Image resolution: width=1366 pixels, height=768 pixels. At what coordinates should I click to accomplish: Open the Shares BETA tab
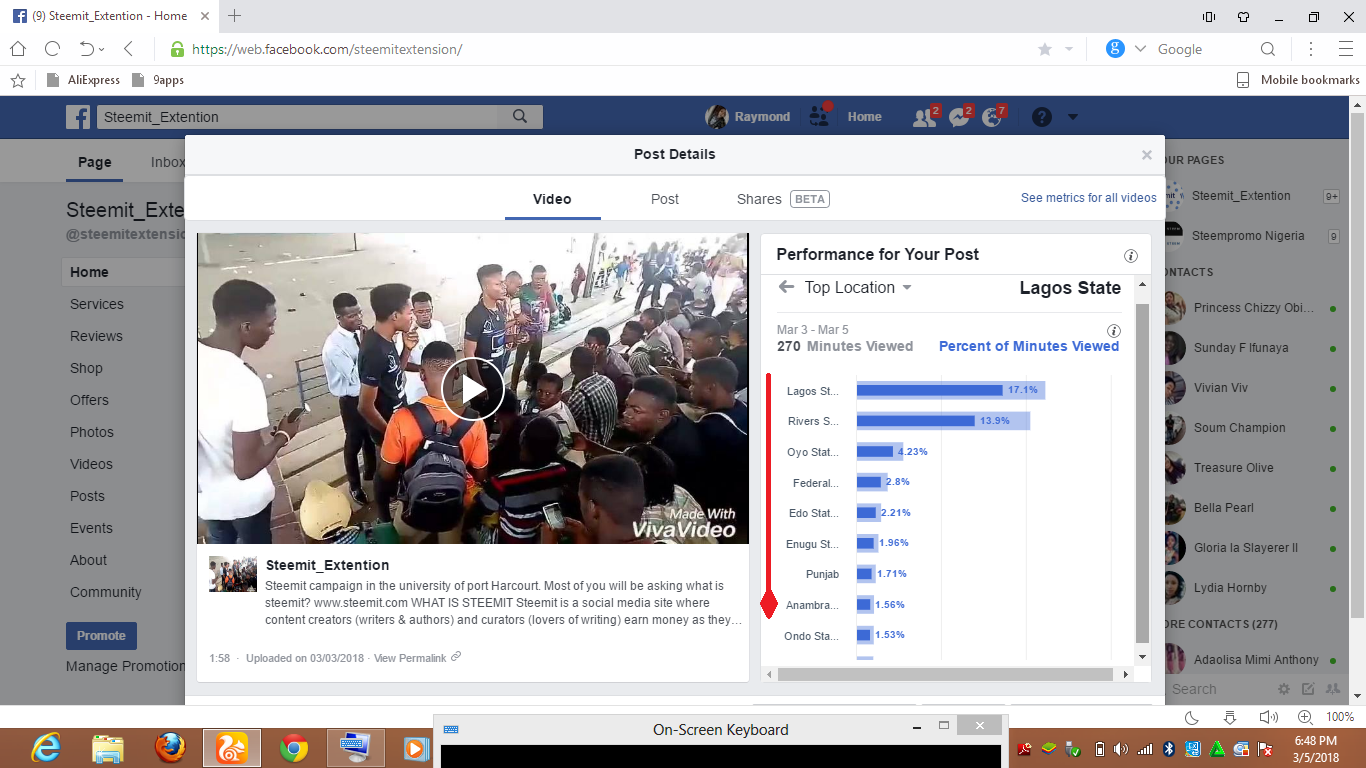coord(783,199)
